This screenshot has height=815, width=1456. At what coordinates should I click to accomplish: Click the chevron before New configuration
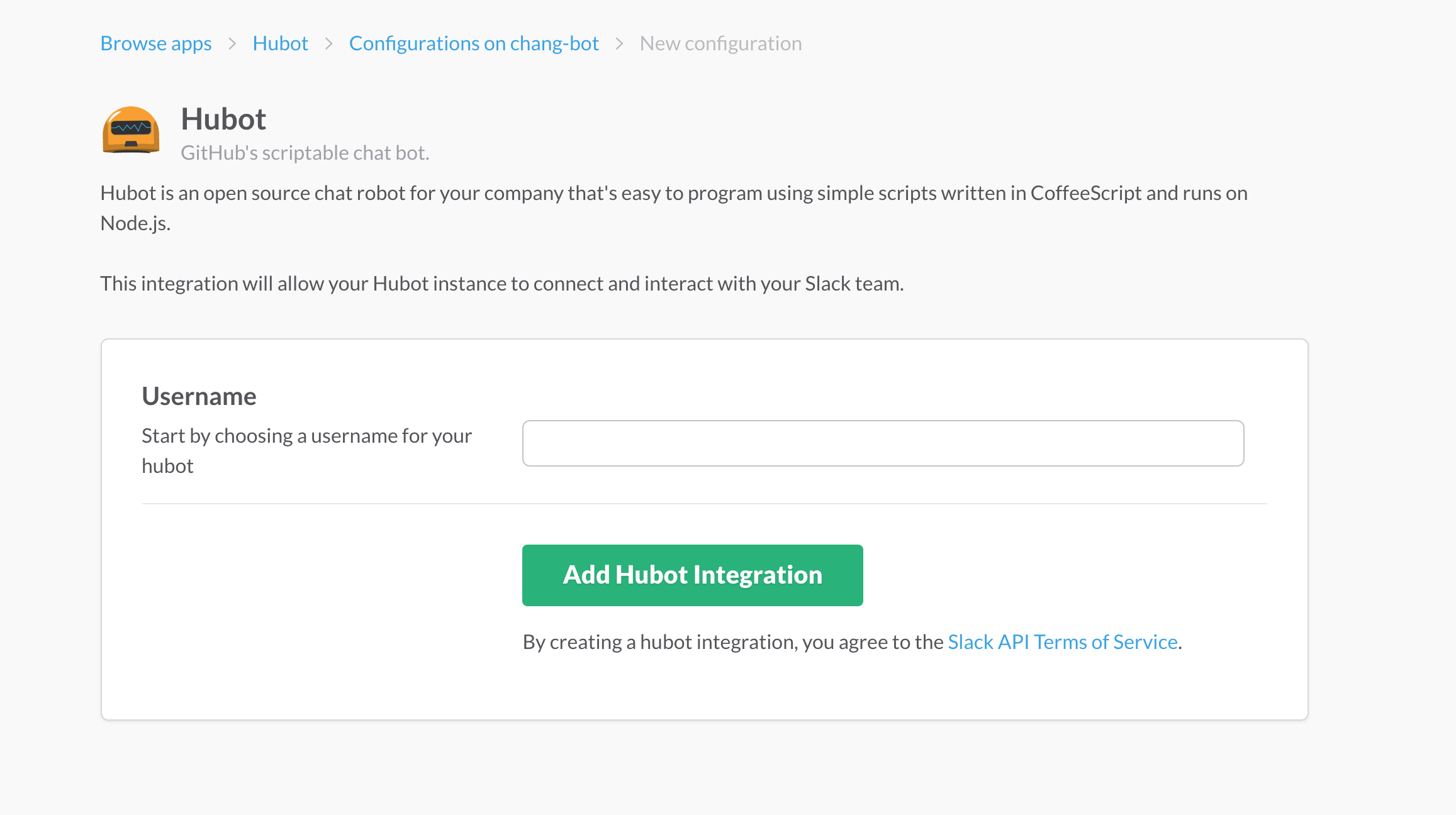point(619,43)
